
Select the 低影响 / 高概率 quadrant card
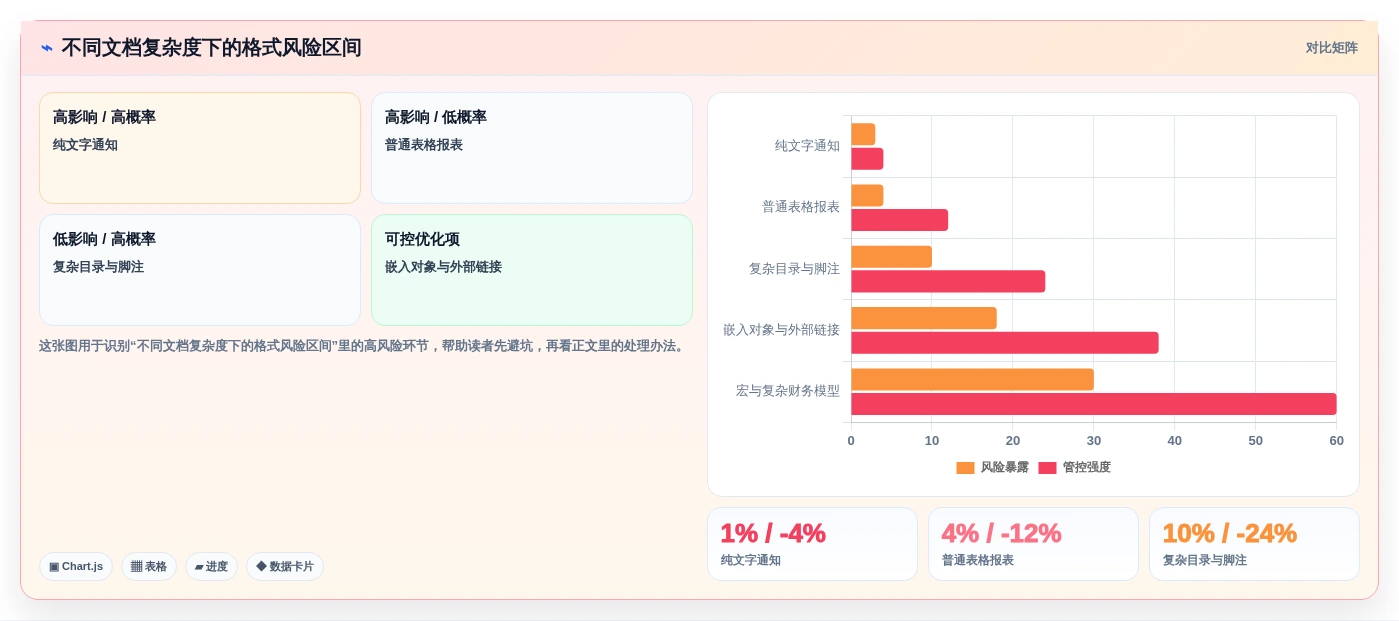[x=200, y=270]
